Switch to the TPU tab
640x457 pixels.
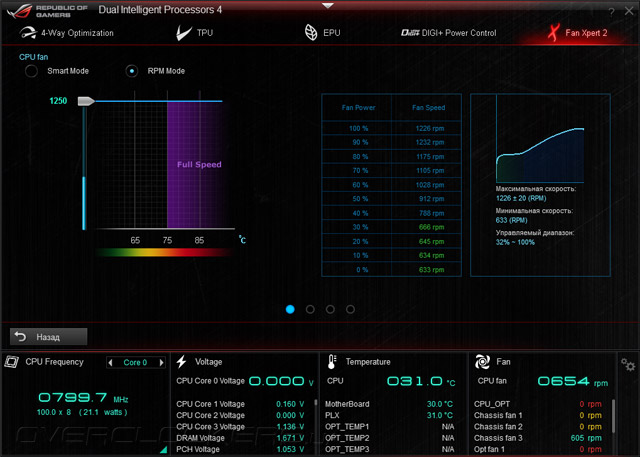point(195,33)
